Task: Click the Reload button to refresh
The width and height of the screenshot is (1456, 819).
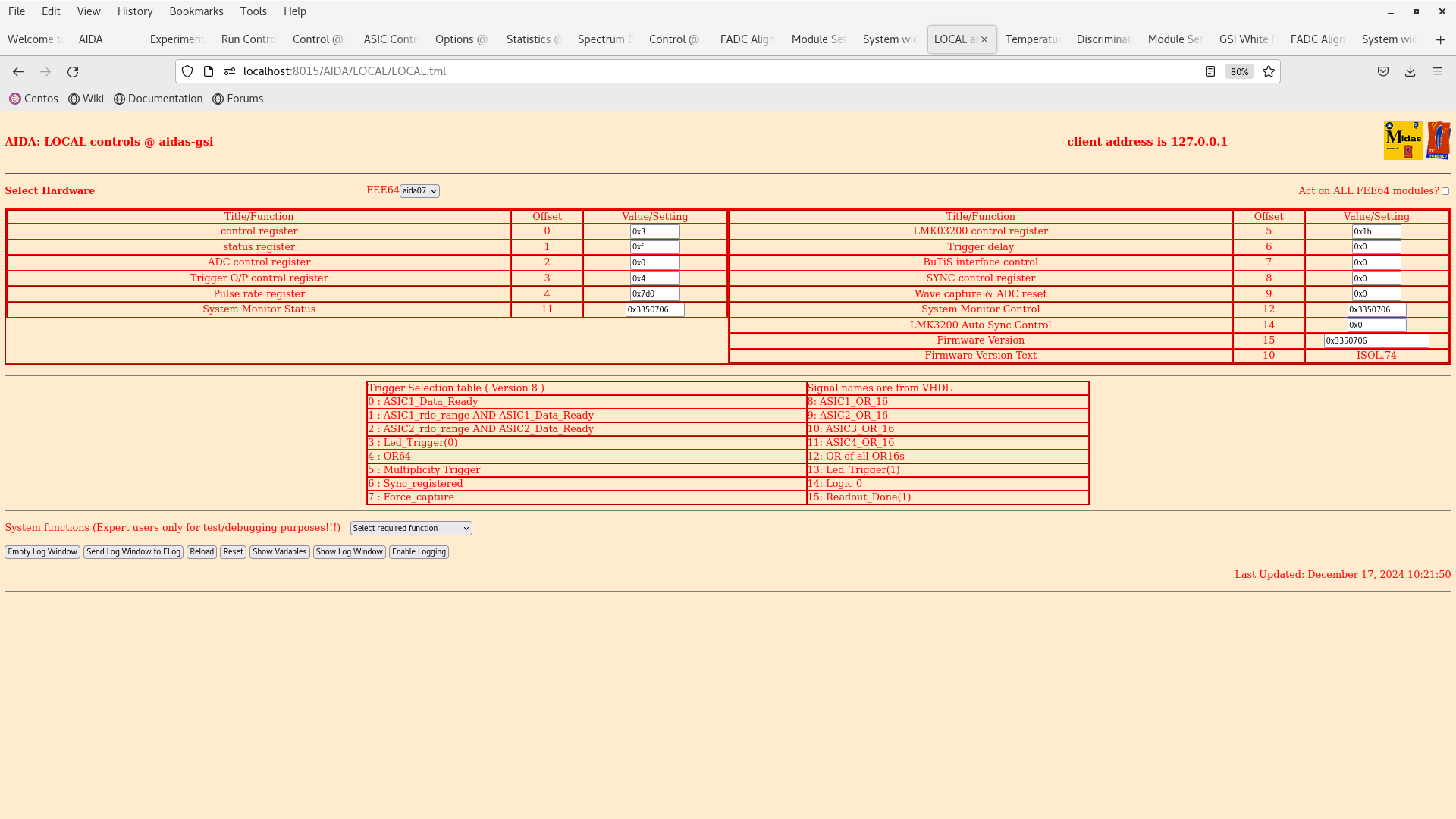Action: tap(201, 552)
